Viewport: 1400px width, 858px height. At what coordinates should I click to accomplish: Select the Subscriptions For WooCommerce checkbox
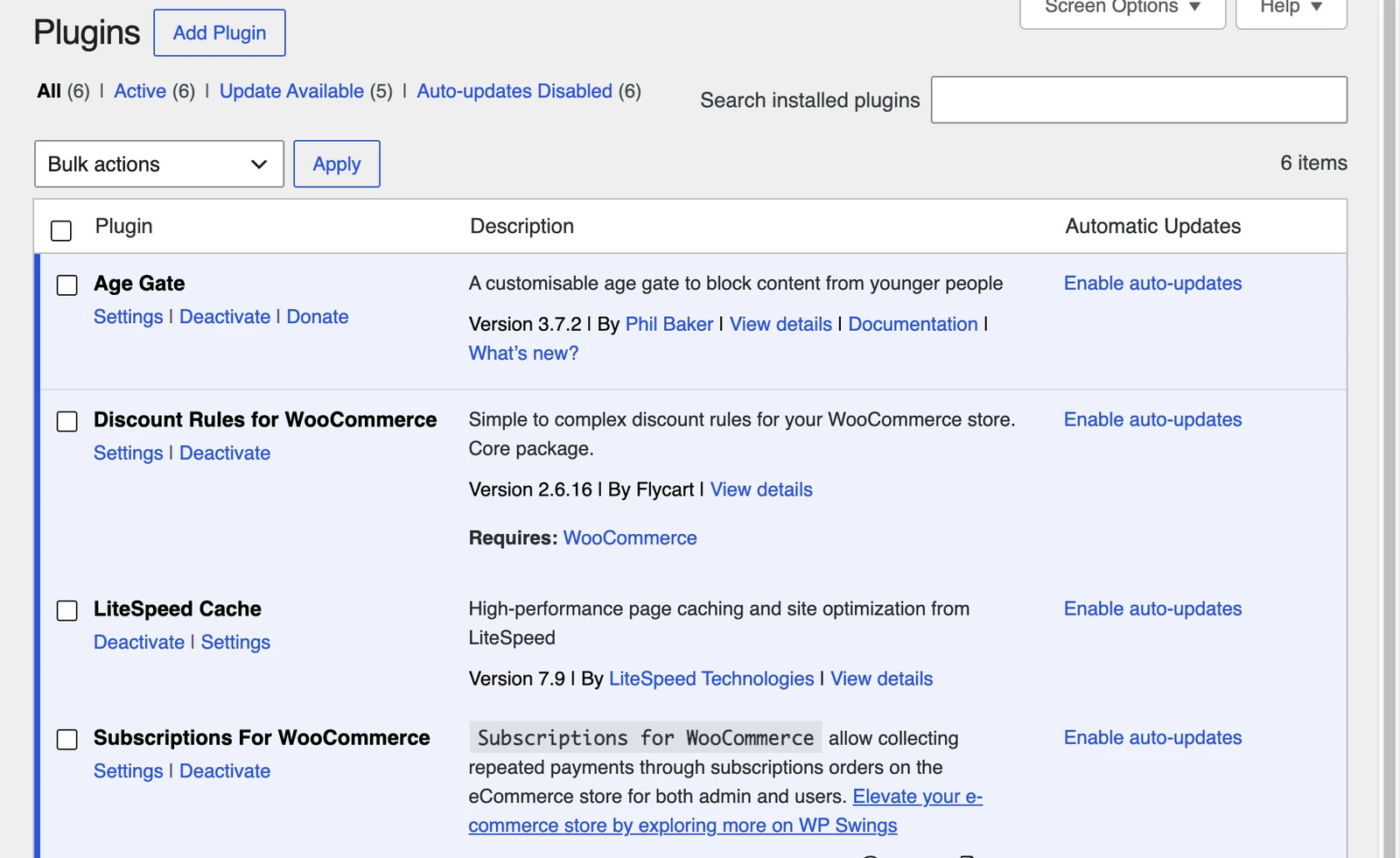point(67,739)
